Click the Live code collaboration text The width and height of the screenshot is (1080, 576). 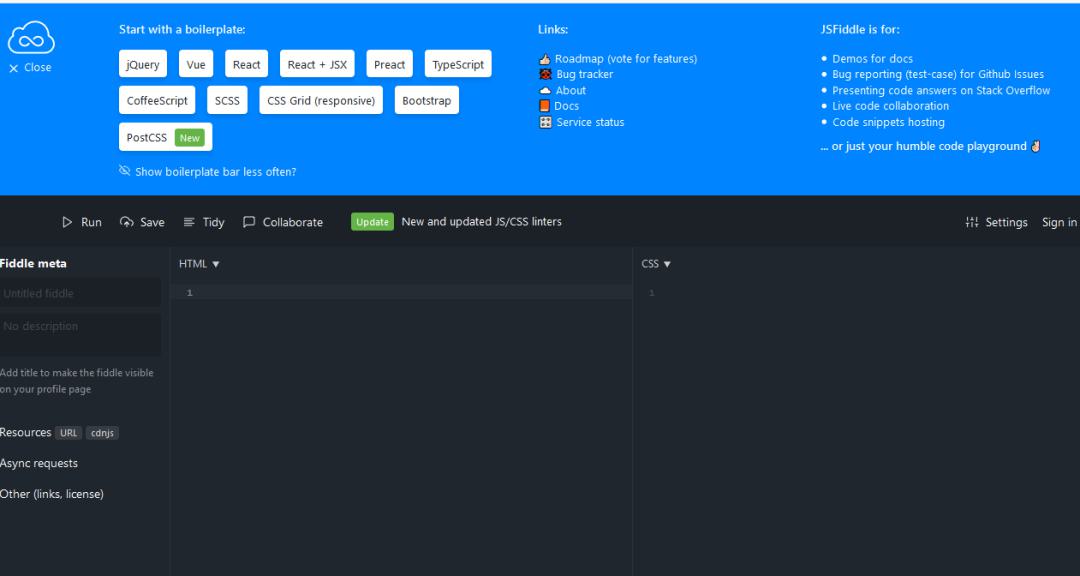click(x=891, y=106)
